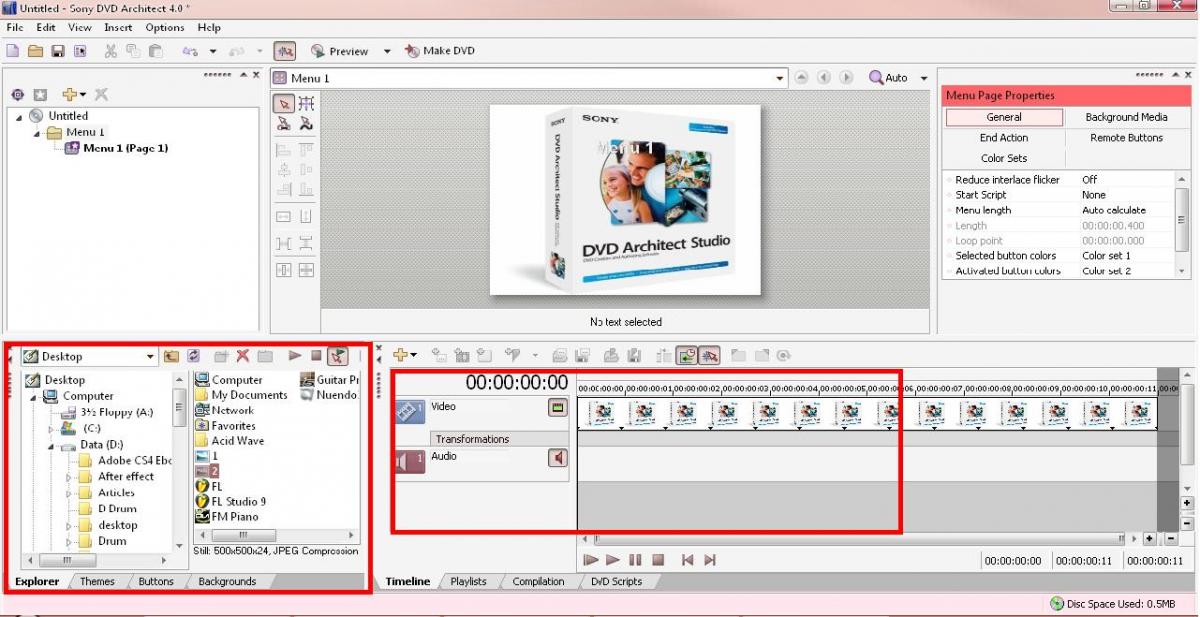The height and width of the screenshot is (617, 1200).
Task: Open the Zoom Auto dropdown arrow
Action: click(924, 78)
